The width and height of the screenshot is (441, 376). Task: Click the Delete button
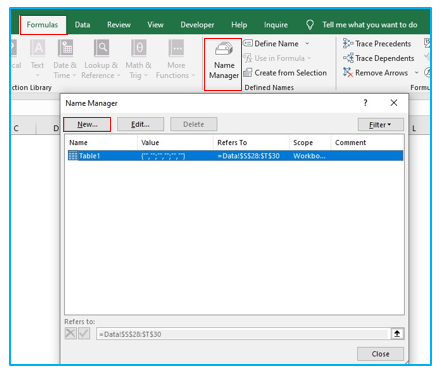tap(194, 124)
